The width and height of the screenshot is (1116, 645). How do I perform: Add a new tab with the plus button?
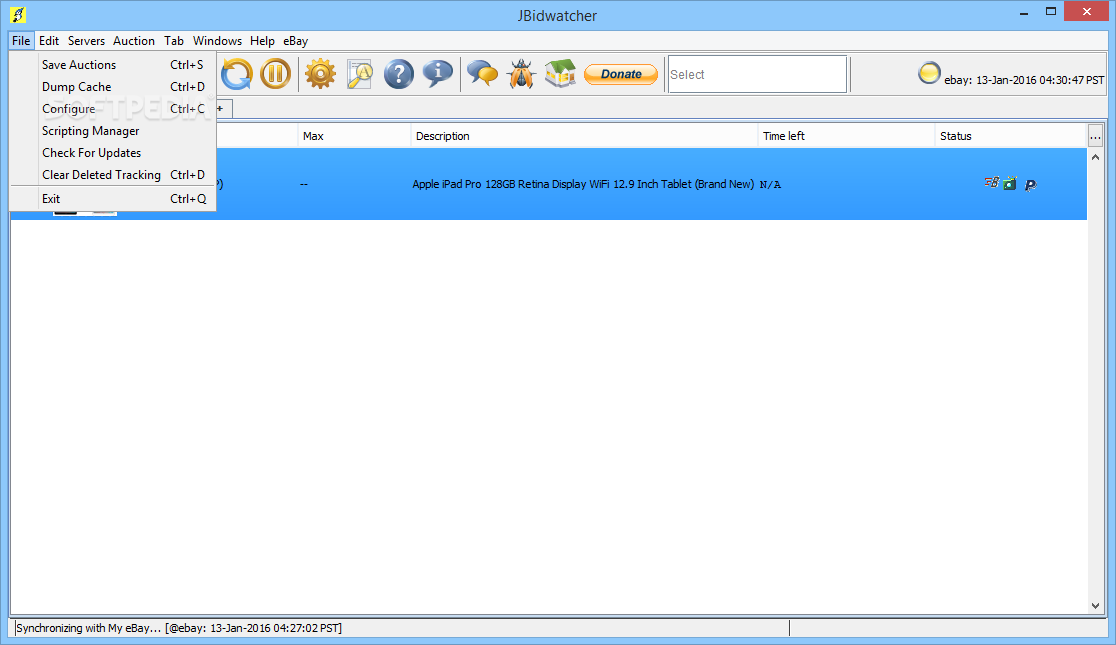(x=220, y=108)
